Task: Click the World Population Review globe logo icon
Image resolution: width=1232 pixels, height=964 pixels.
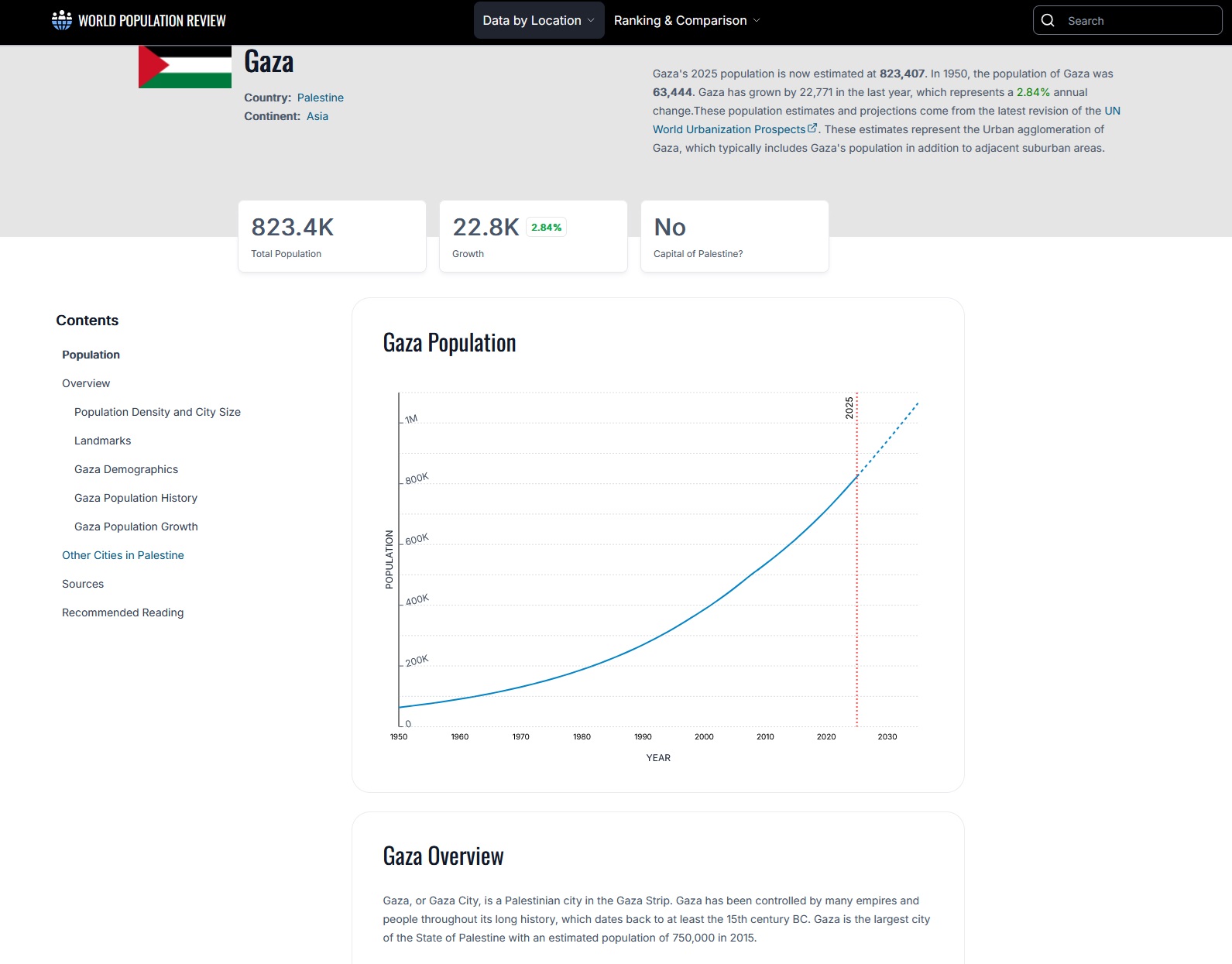Action: pos(62,20)
